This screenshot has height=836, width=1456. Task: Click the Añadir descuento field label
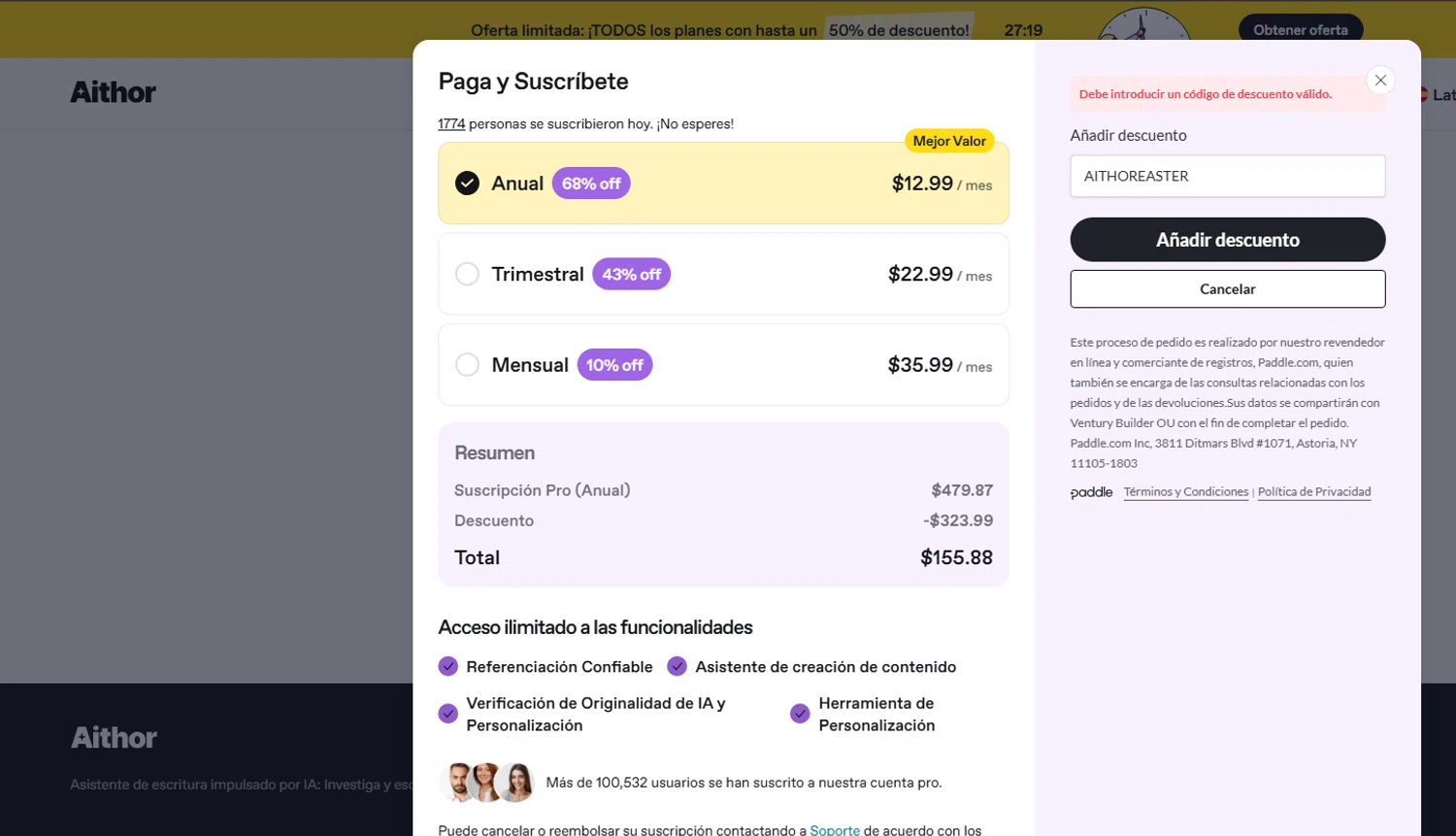click(x=1128, y=136)
